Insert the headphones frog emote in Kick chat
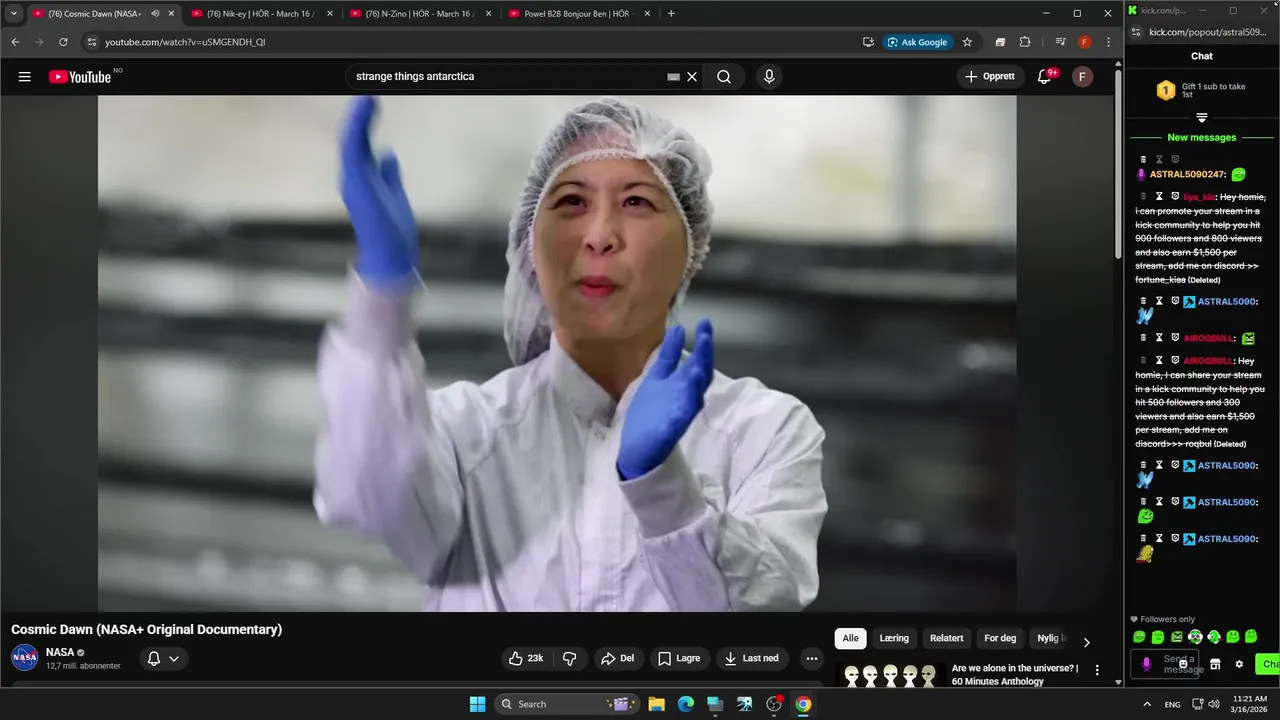Image resolution: width=1280 pixels, height=720 pixels. tap(1195, 637)
